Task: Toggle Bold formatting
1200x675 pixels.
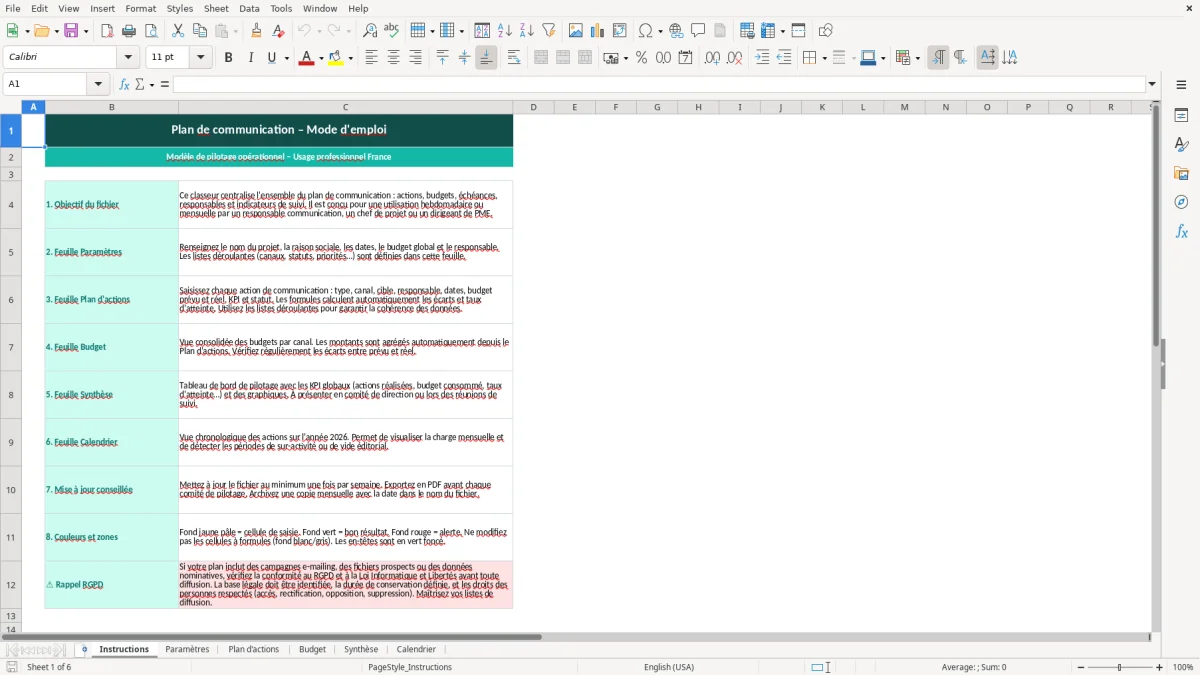Action: point(228,58)
